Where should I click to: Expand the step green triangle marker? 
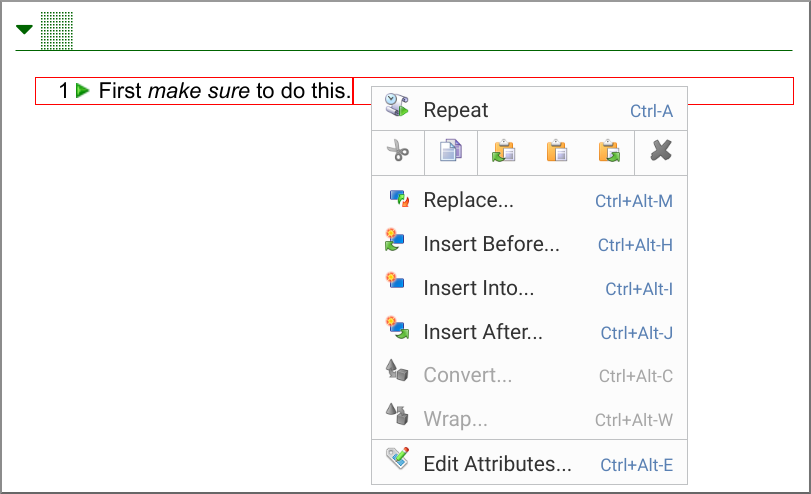tap(82, 91)
